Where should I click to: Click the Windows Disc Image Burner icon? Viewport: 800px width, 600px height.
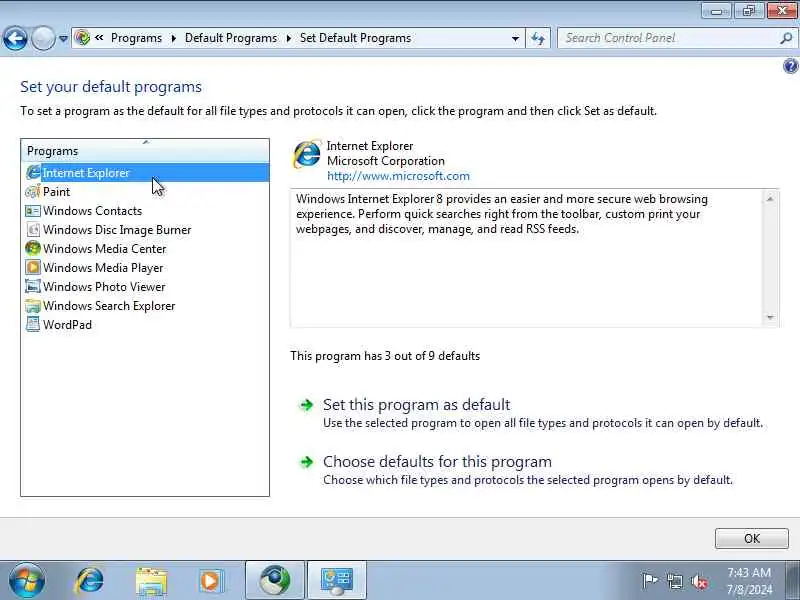pyautogui.click(x=33, y=230)
